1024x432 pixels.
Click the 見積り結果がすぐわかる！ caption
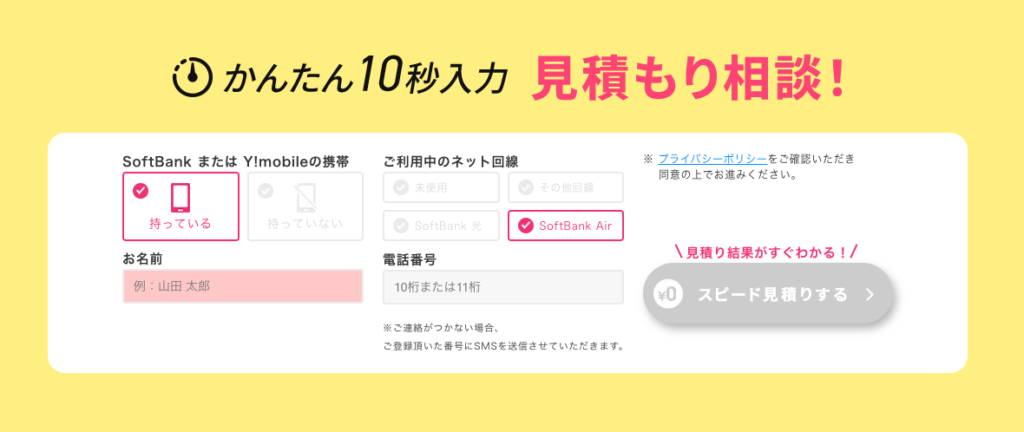click(x=767, y=252)
